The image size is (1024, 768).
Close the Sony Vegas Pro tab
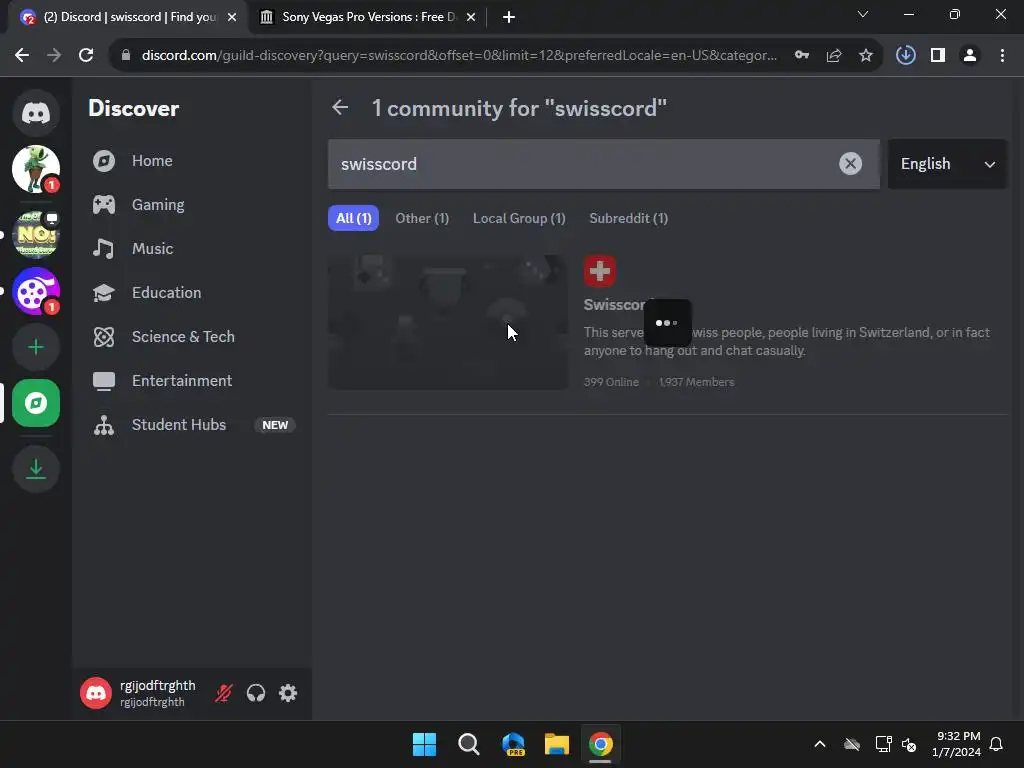[471, 17]
